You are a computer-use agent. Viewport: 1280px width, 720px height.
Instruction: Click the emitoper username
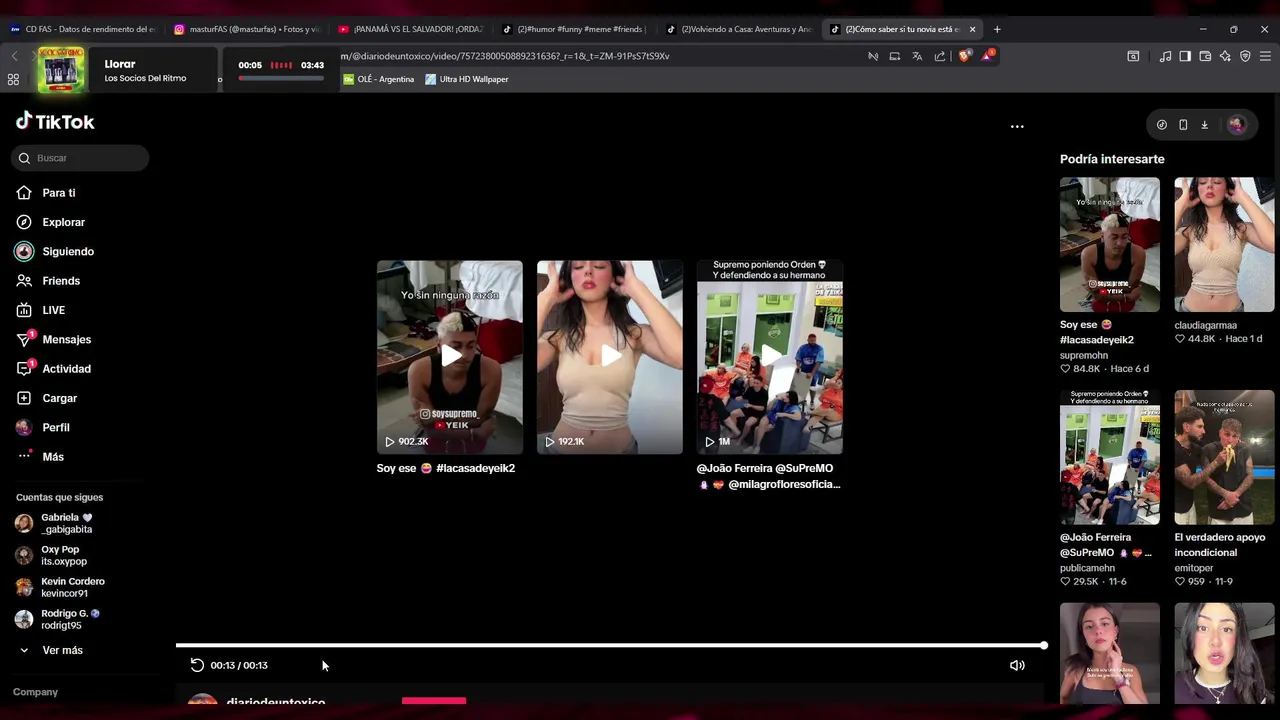[1194, 568]
